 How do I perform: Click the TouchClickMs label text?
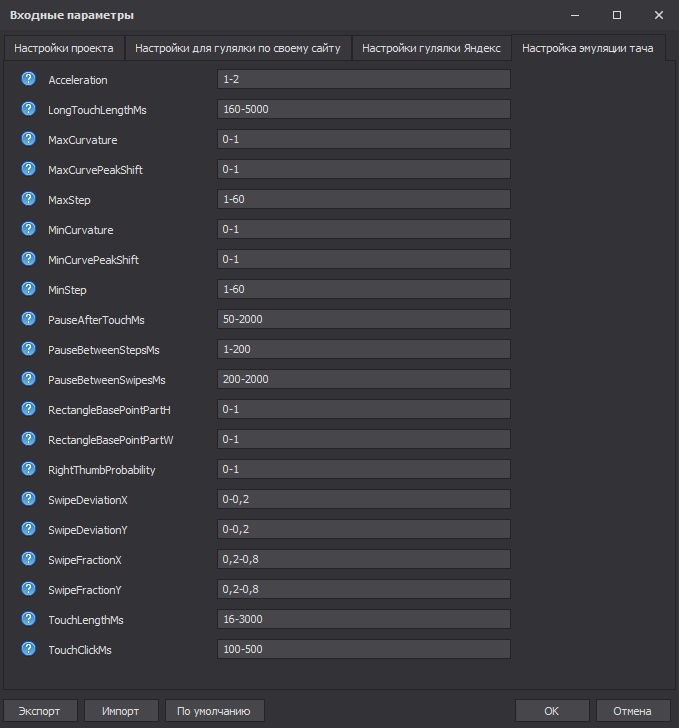click(x=80, y=650)
